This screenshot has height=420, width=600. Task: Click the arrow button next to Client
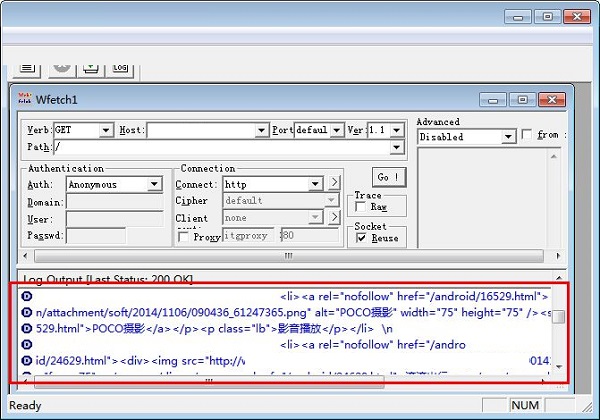tap(334, 217)
